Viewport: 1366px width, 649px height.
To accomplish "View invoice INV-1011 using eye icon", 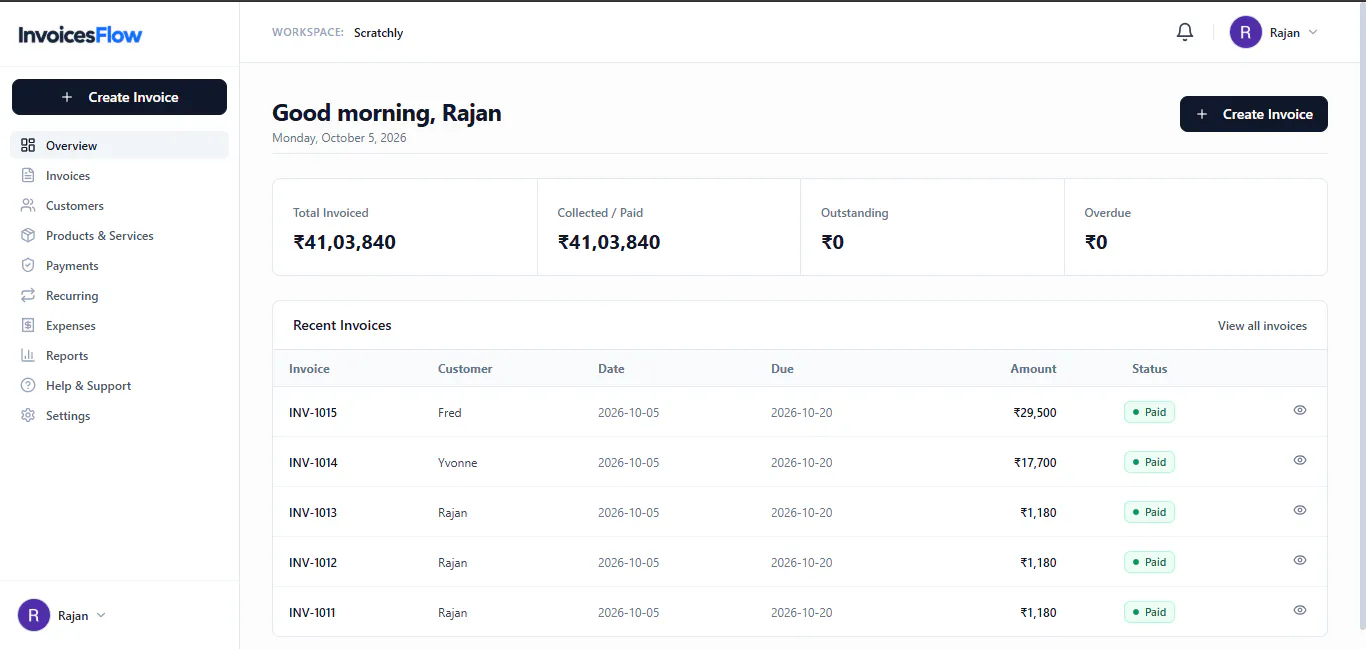I will (x=1300, y=610).
